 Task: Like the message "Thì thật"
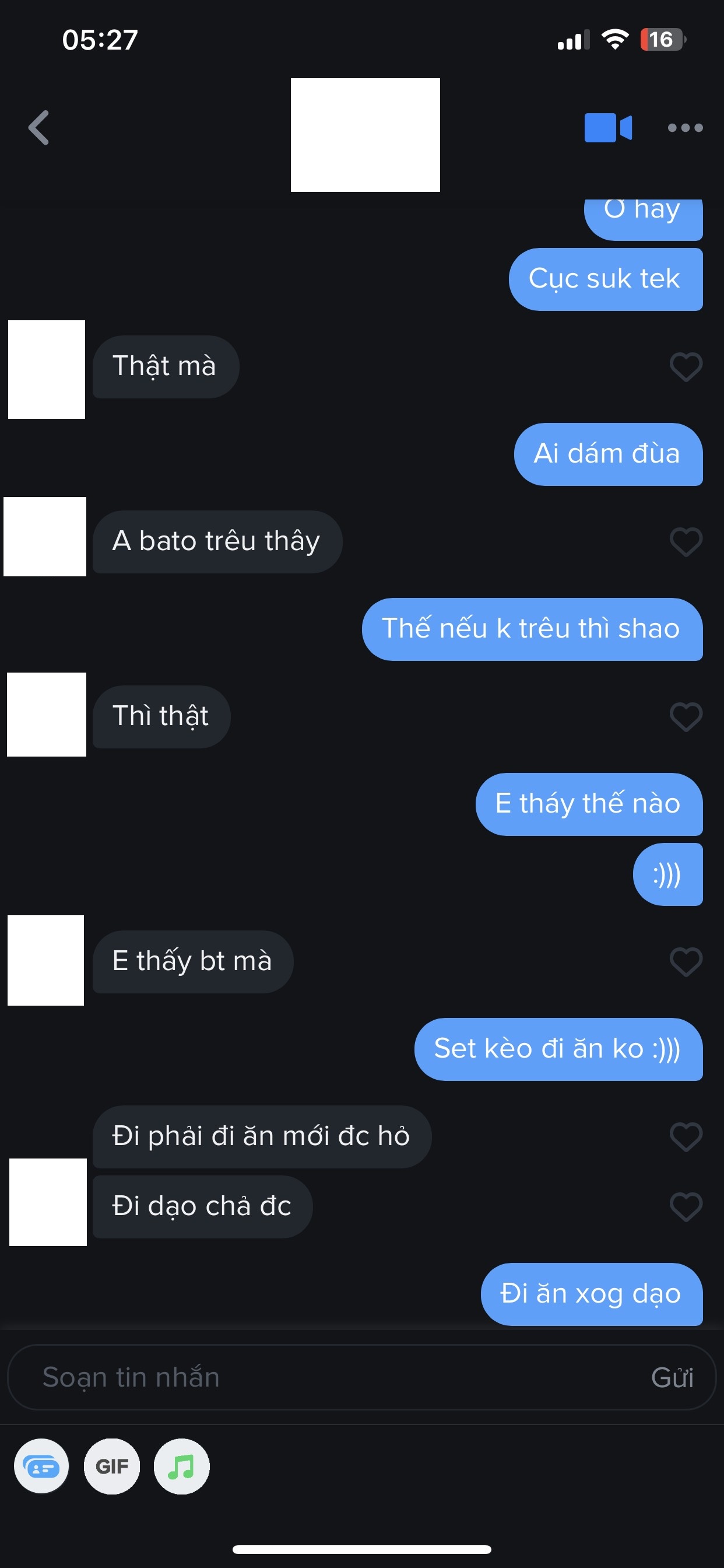686,717
